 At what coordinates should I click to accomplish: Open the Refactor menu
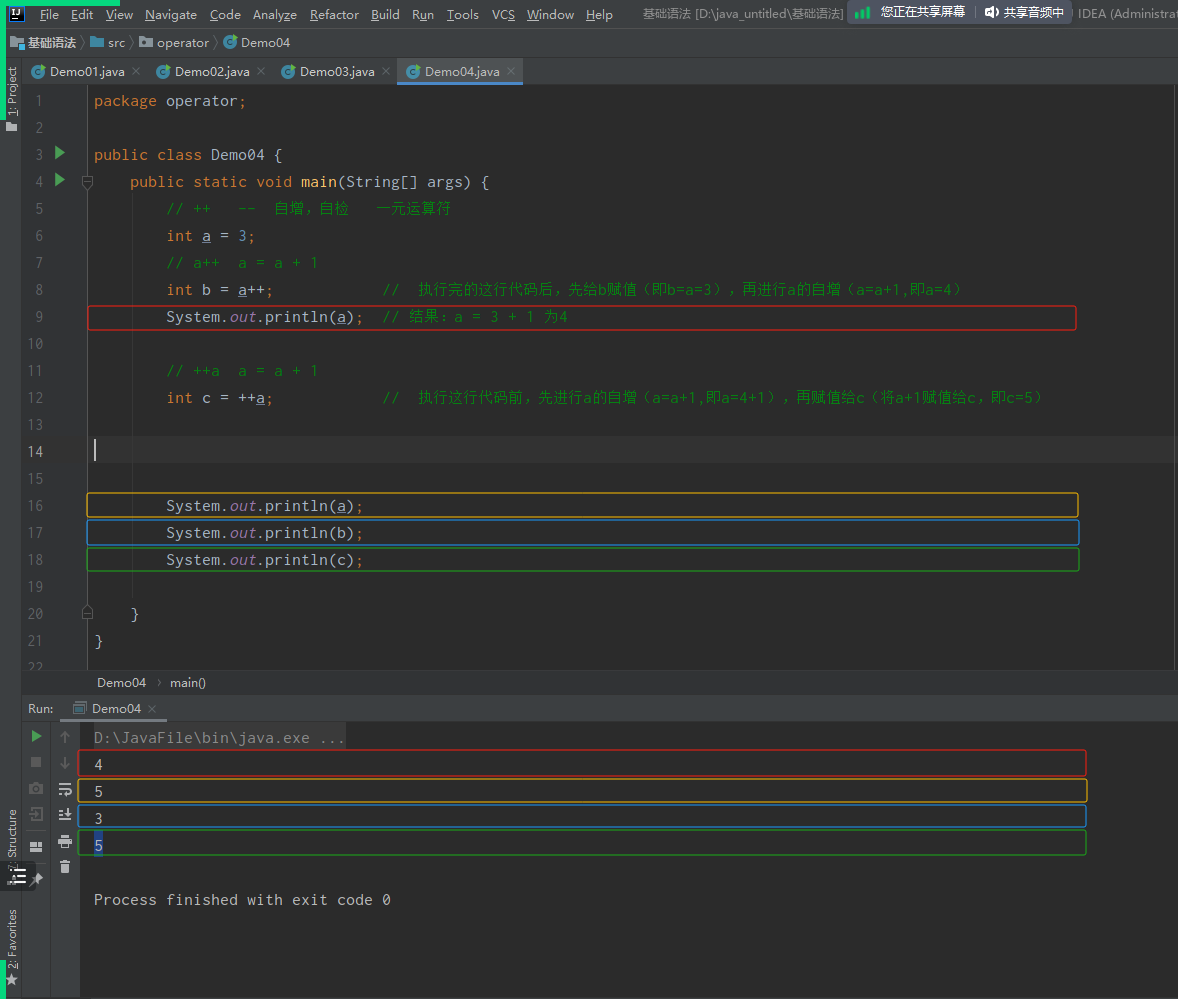[334, 14]
